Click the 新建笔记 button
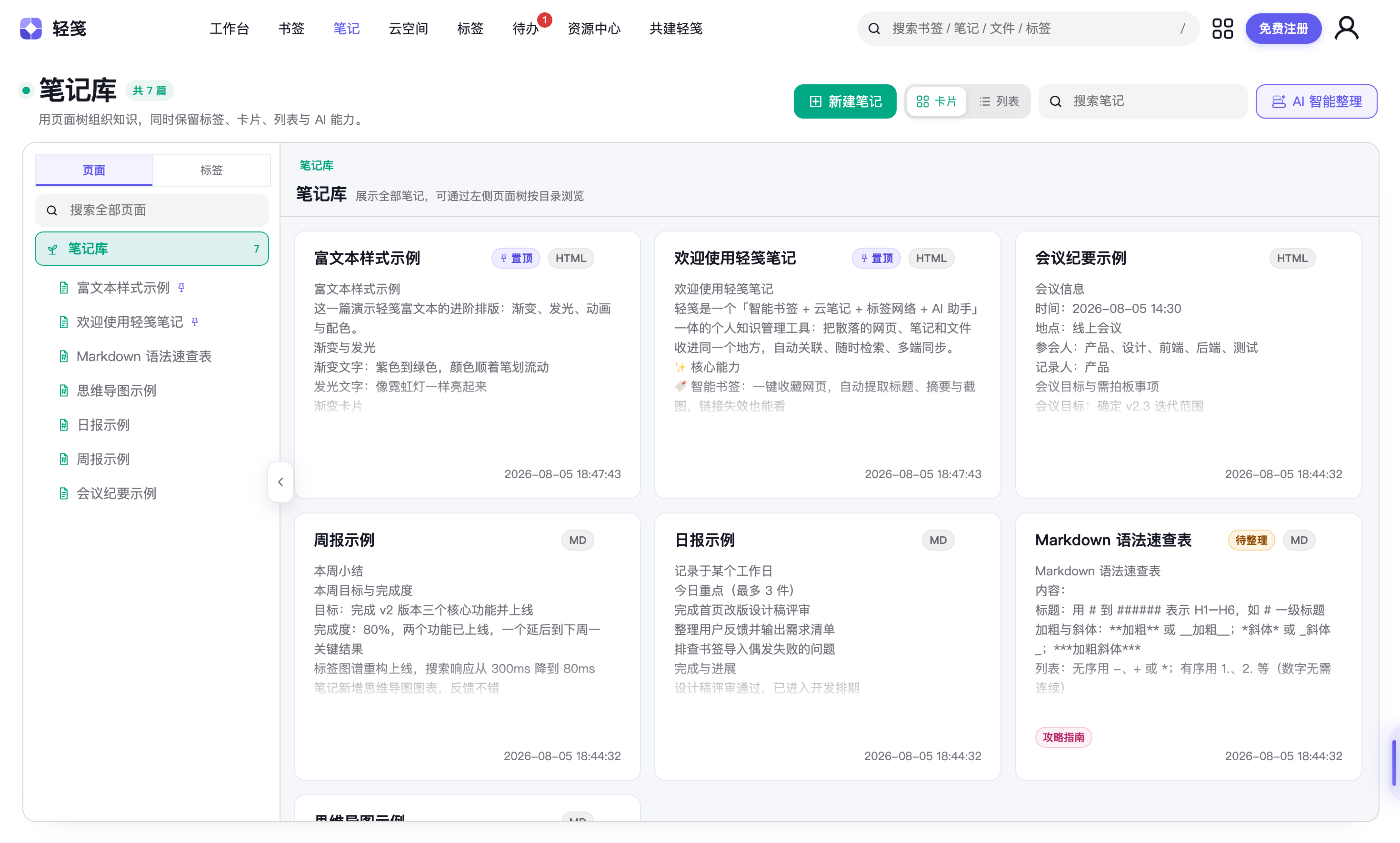The image size is (1400, 843). pyautogui.click(x=845, y=101)
